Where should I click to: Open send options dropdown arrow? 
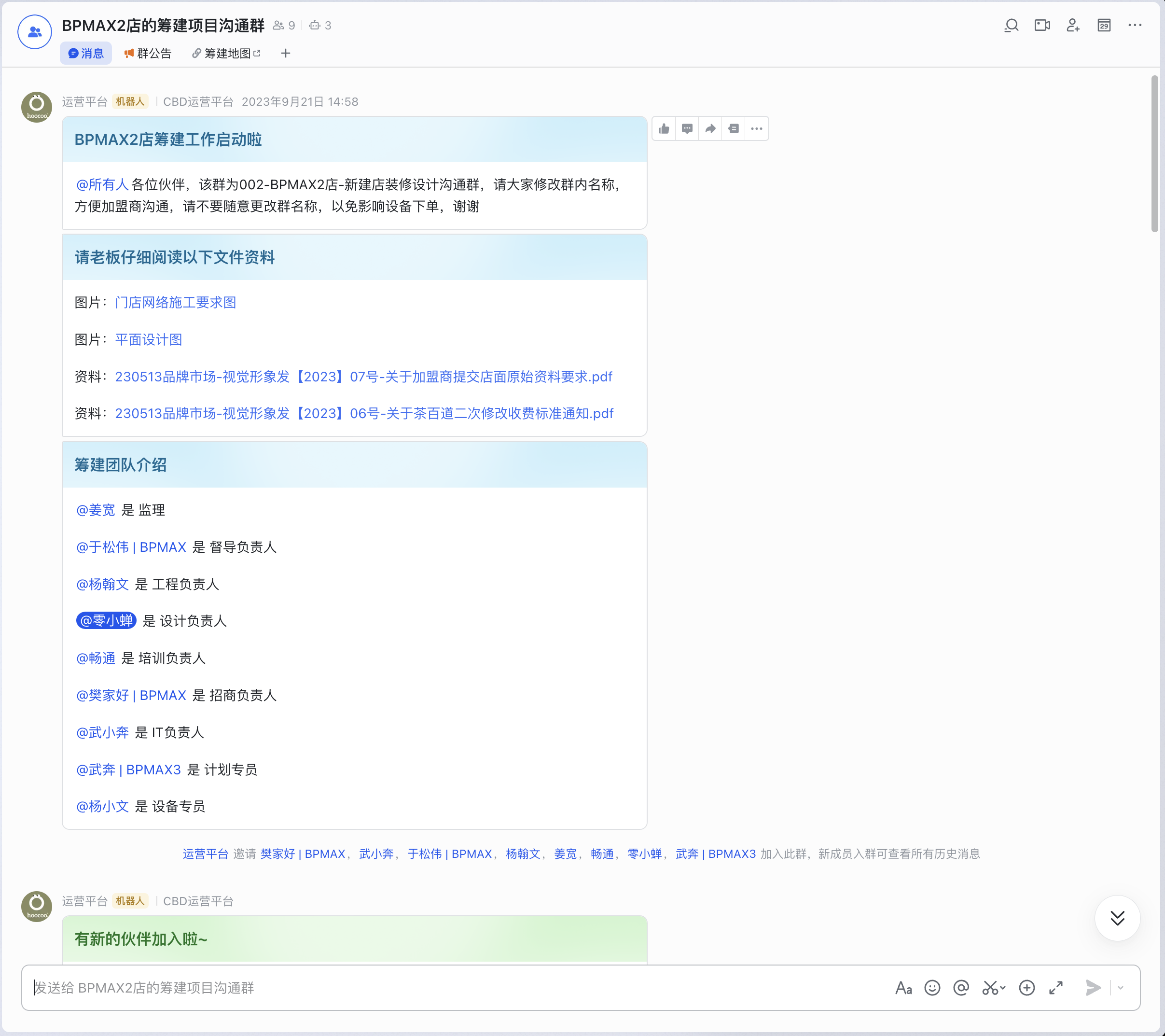[x=1121, y=988]
